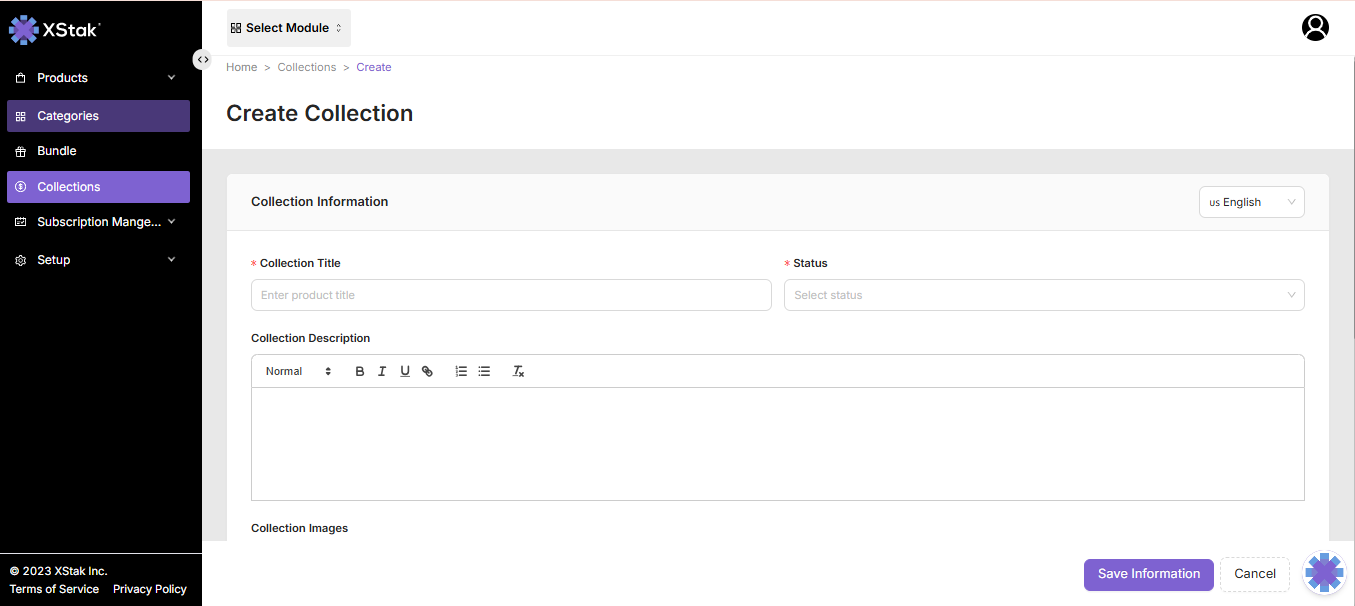Open the user profile avatar
The image size is (1355, 606).
[x=1315, y=28]
